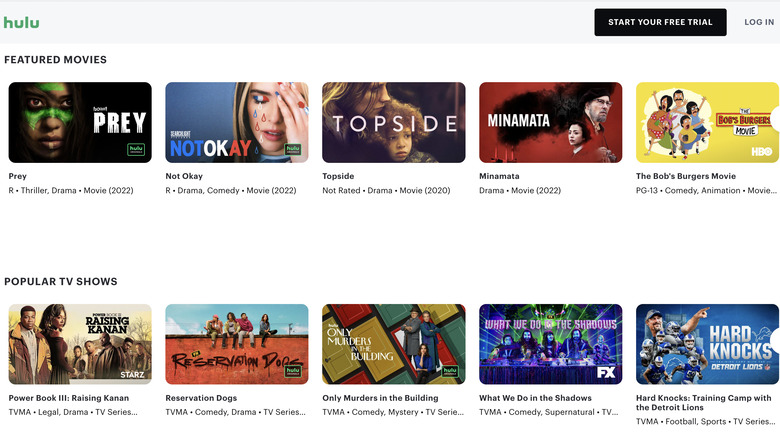Select 'Drama • Movie (2022)' under Minamata

(520, 191)
